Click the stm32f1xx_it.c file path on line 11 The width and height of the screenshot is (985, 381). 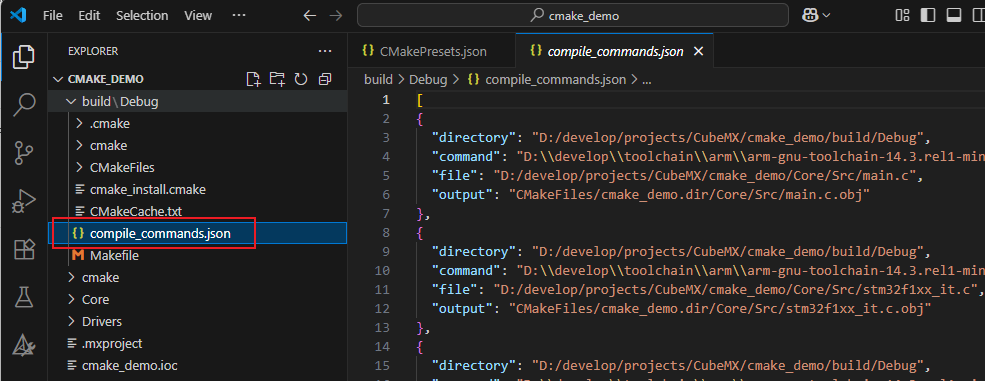pos(736,290)
